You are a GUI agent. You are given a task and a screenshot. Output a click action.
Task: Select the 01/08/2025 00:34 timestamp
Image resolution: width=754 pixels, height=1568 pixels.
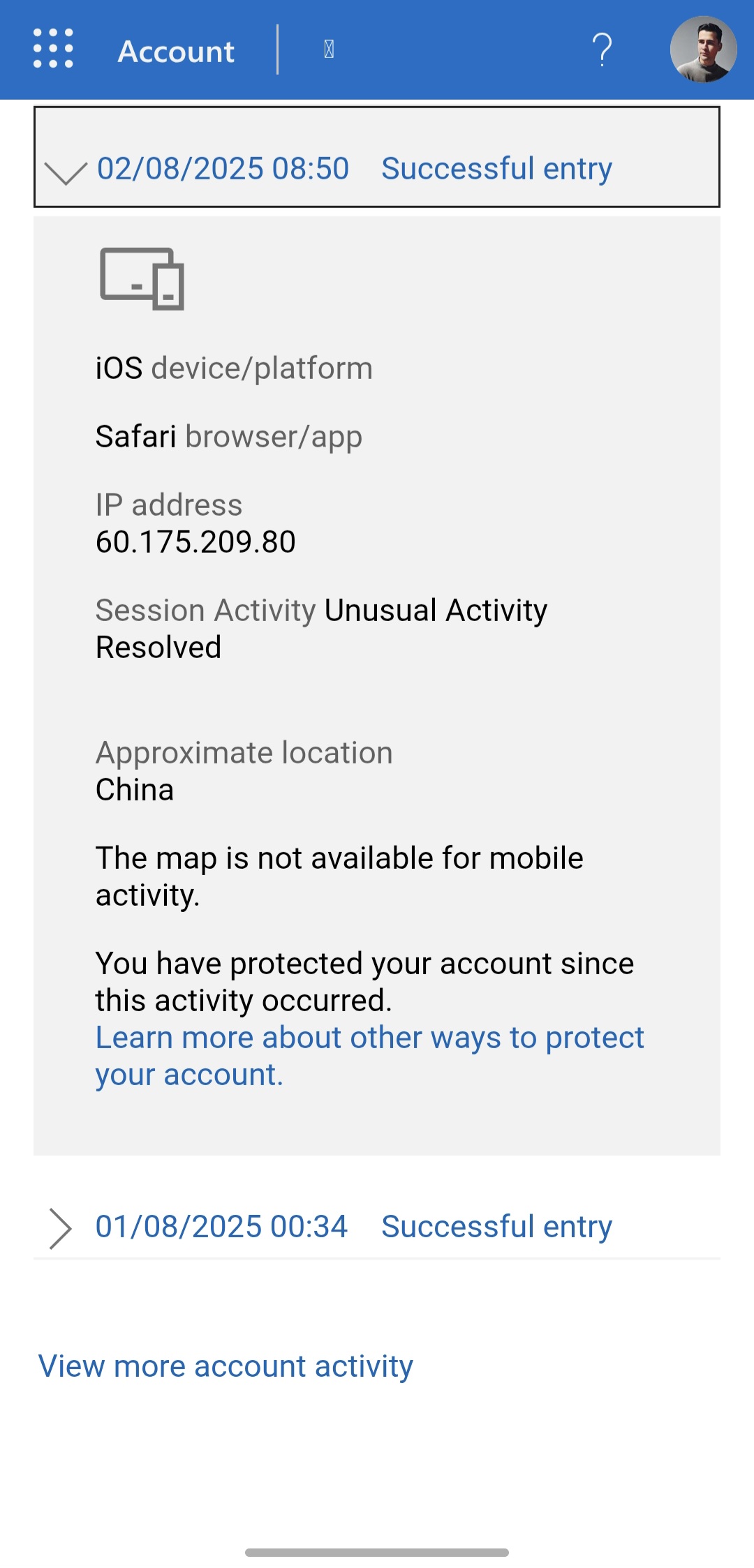point(221,1227)
